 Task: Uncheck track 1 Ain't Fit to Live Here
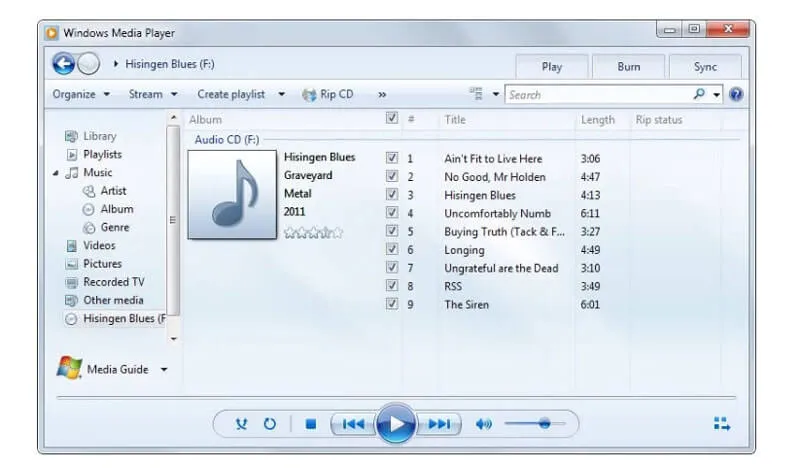[392, 158]
